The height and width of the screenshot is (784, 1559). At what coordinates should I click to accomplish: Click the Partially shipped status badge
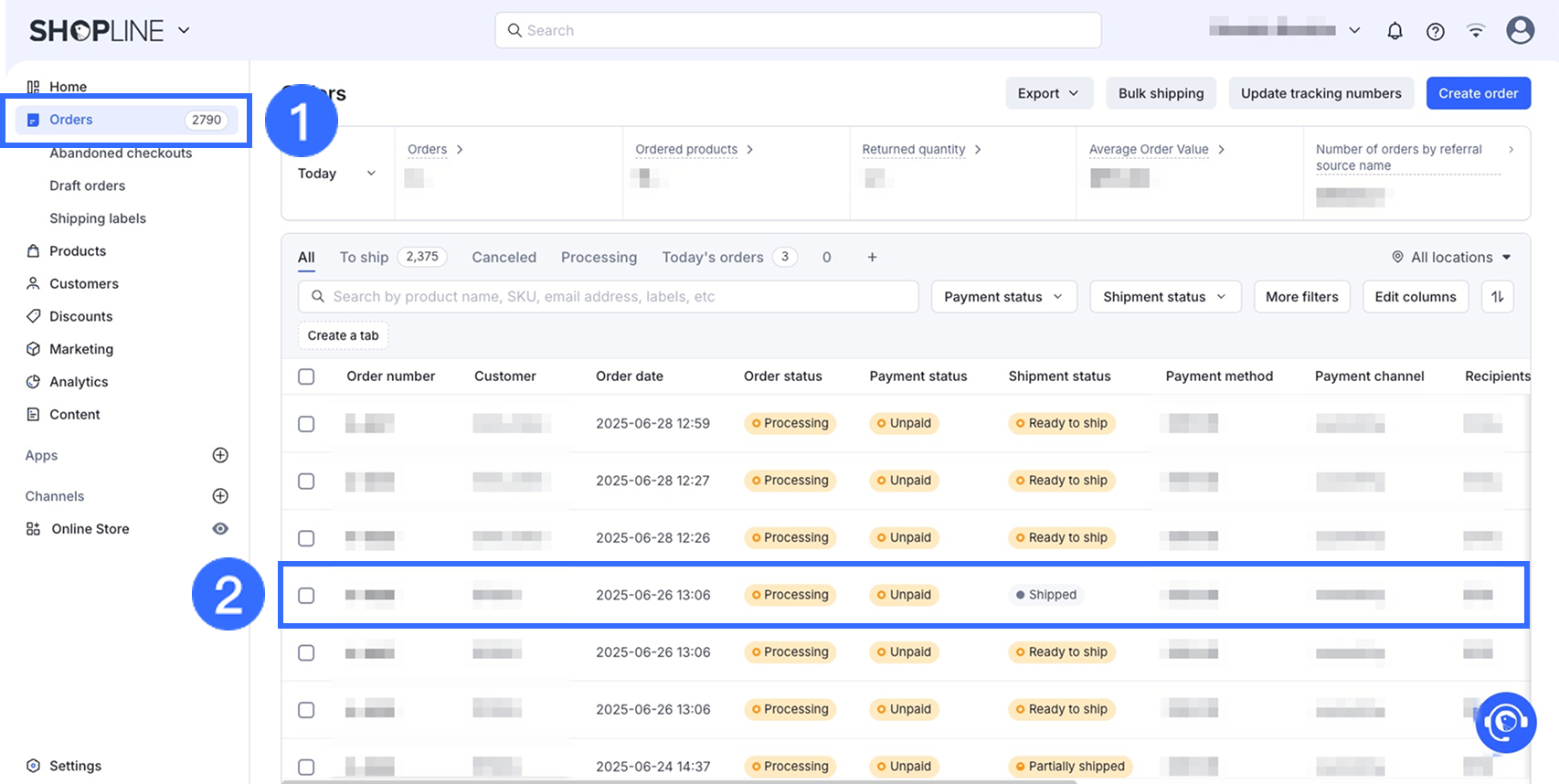[x=1070, y=767]
